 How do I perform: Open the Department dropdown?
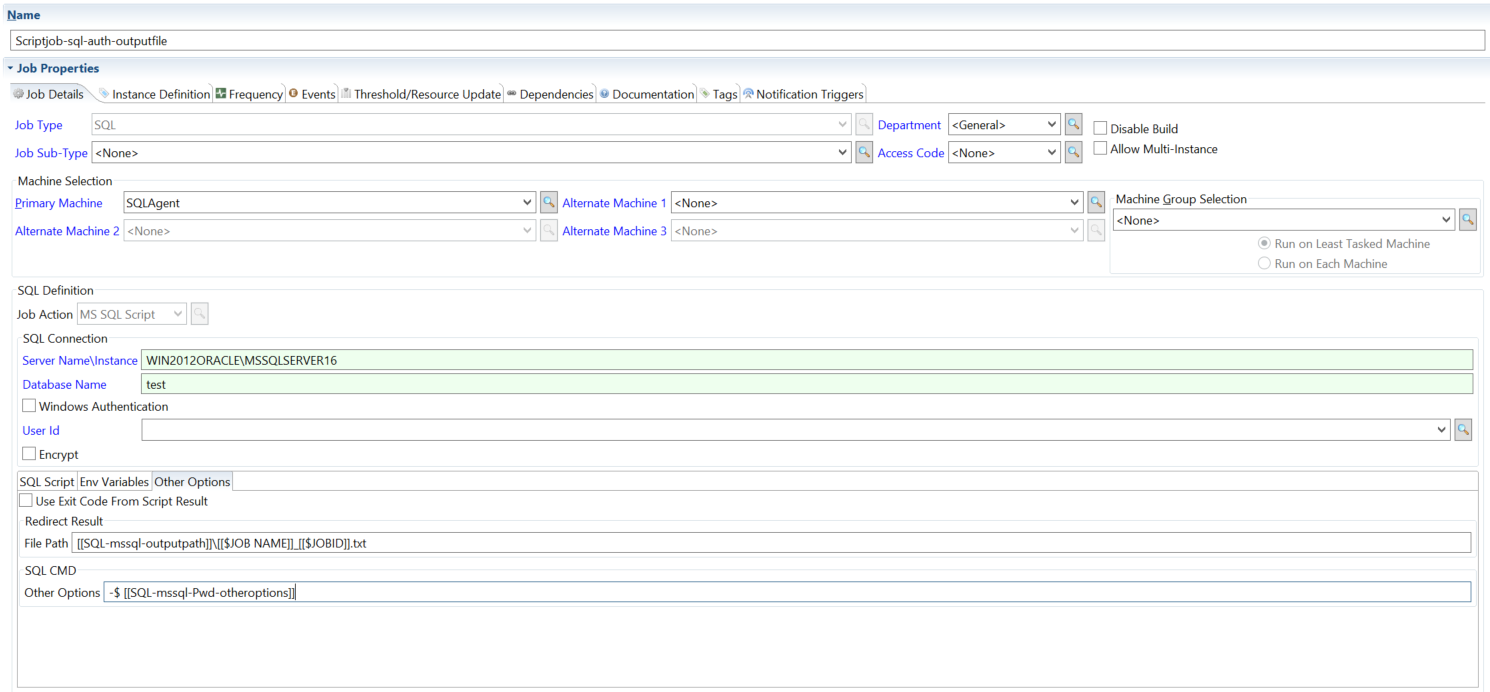[1052, 125]
